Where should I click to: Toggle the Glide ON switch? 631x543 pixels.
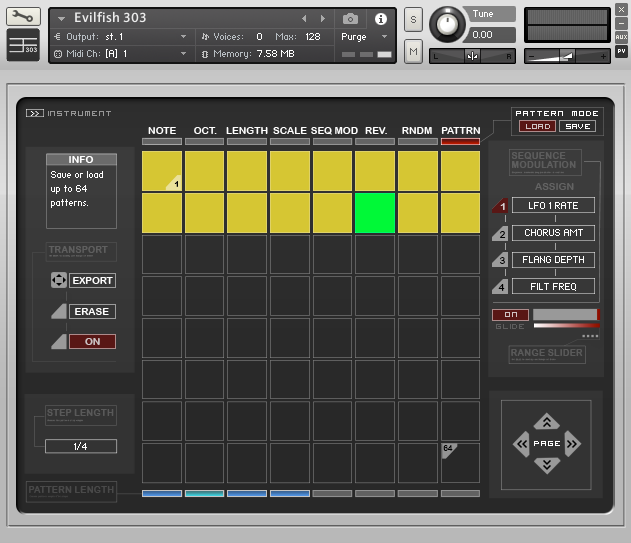point(510,315)
